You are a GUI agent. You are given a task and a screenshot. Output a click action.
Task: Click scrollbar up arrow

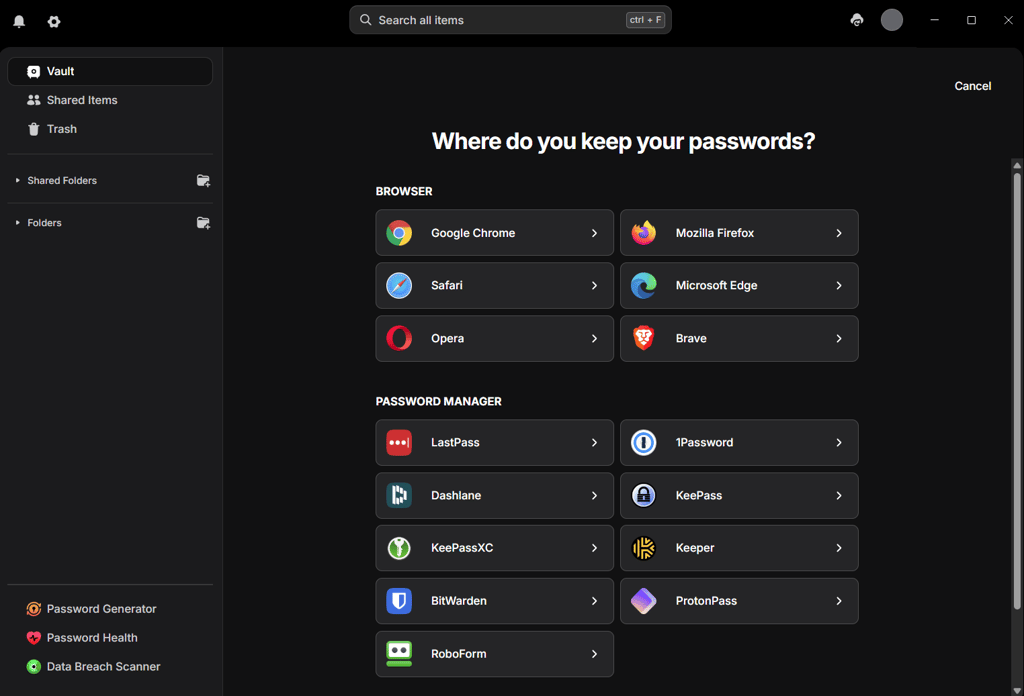[1017, 165]
